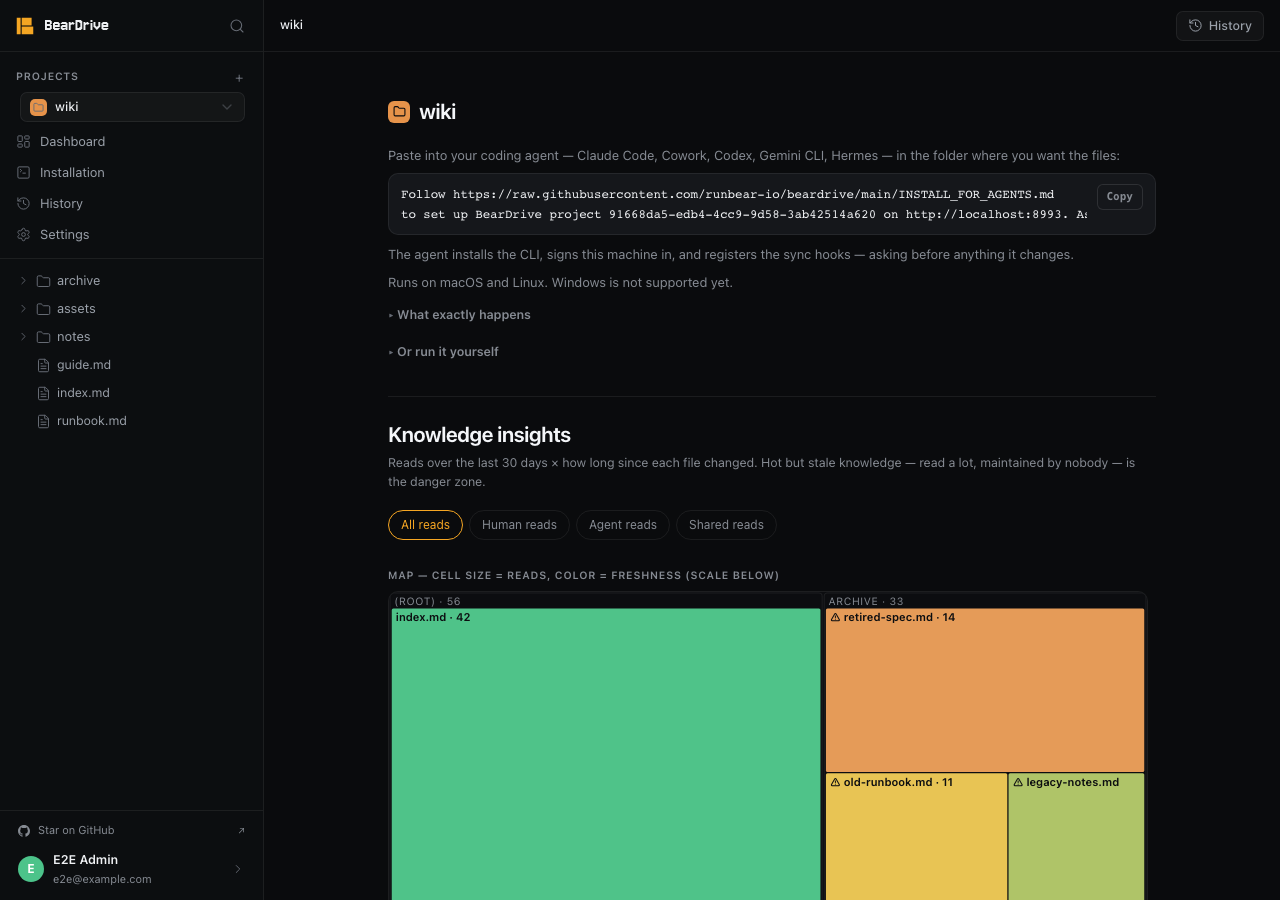Select the yellow old-runbook.md treemap cell
The image size is (1280, 900).
[x=916, y=837]
